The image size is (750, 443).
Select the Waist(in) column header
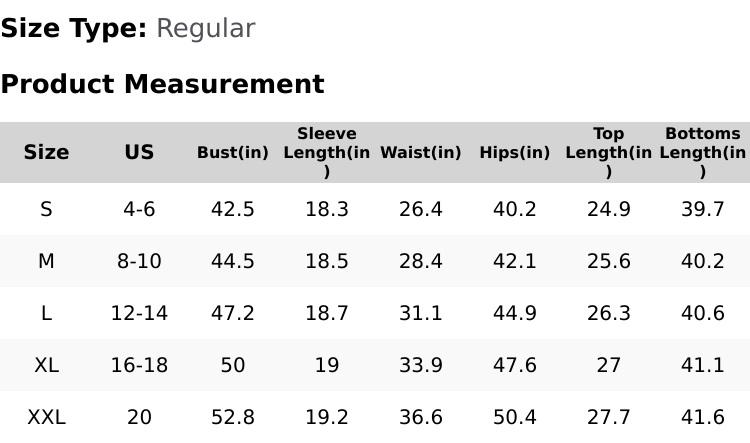pos(421,153)
